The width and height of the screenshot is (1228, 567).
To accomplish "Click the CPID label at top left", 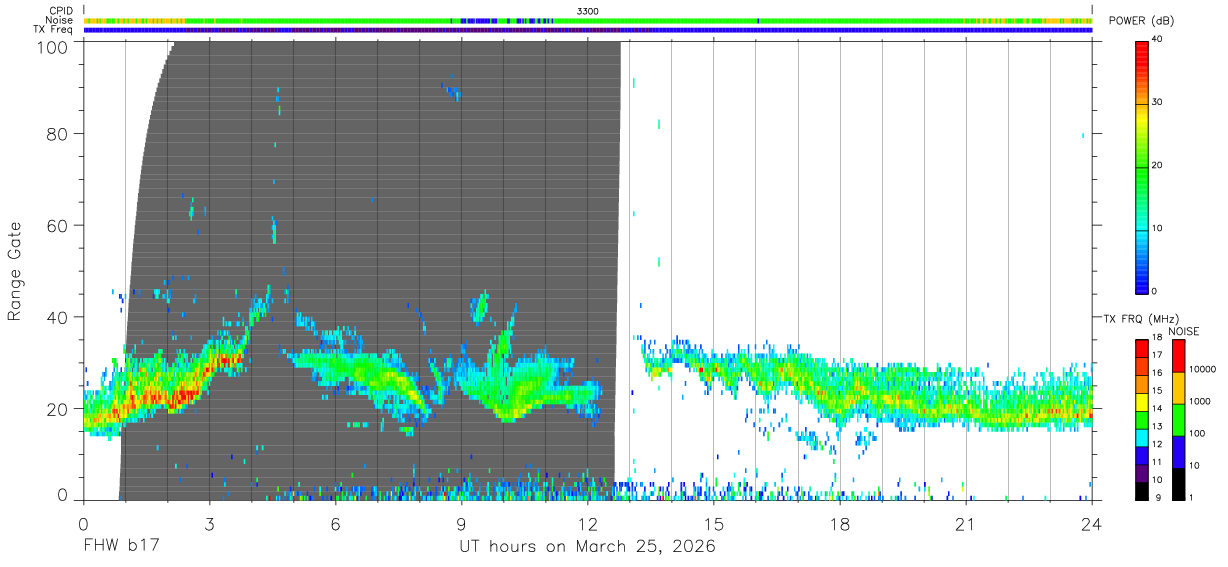I will point(61,11).
